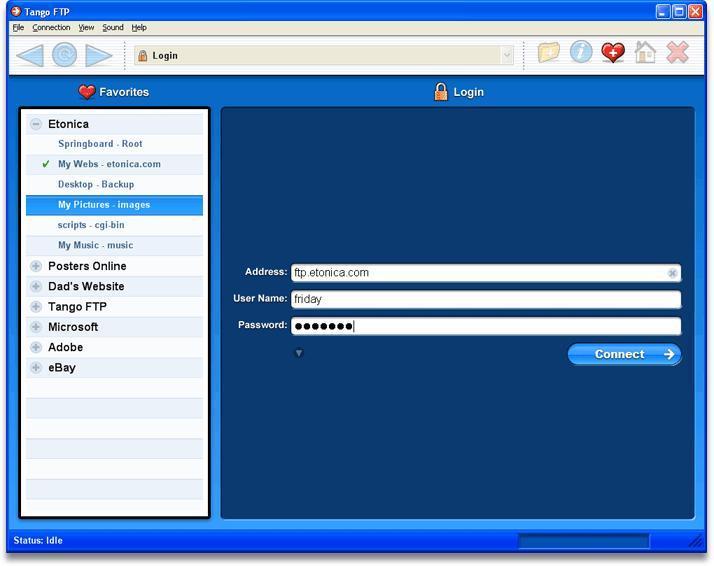Click the Password input field
This screenshot has width=714, height=566.
(x=486, y=326)
